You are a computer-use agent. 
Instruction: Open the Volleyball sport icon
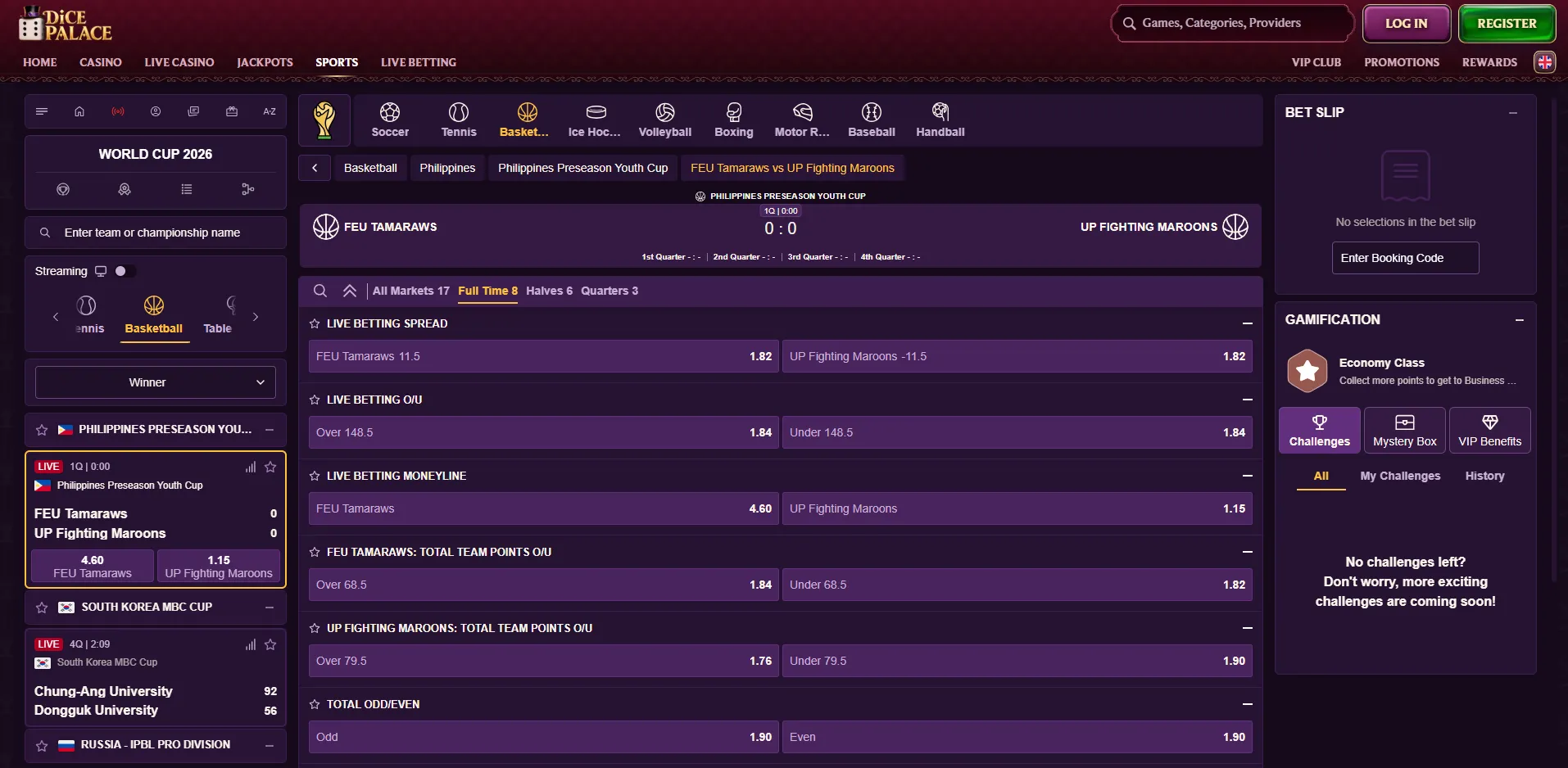[x=665, y=120]
